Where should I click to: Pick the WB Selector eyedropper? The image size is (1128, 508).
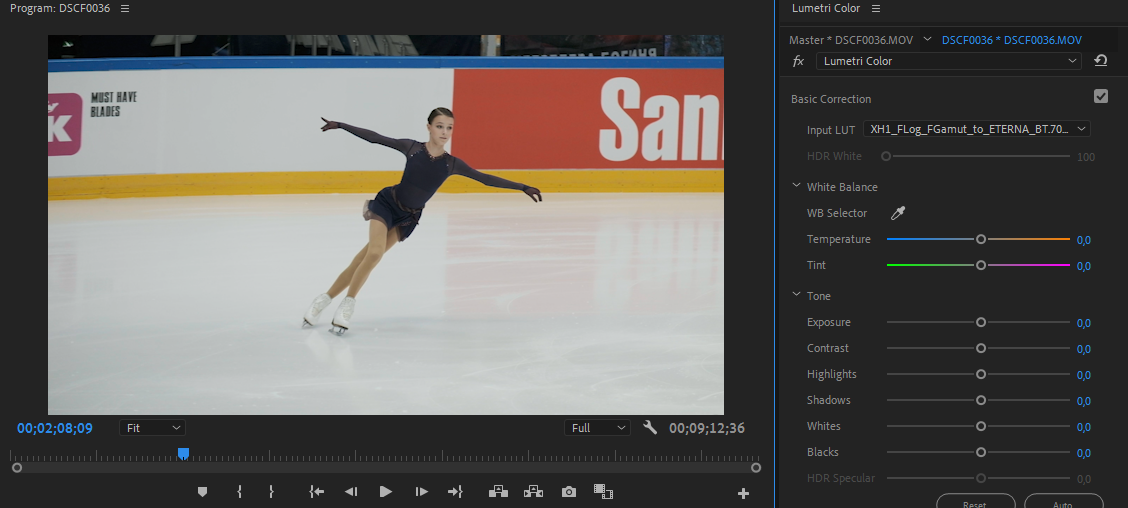point(898,213)
